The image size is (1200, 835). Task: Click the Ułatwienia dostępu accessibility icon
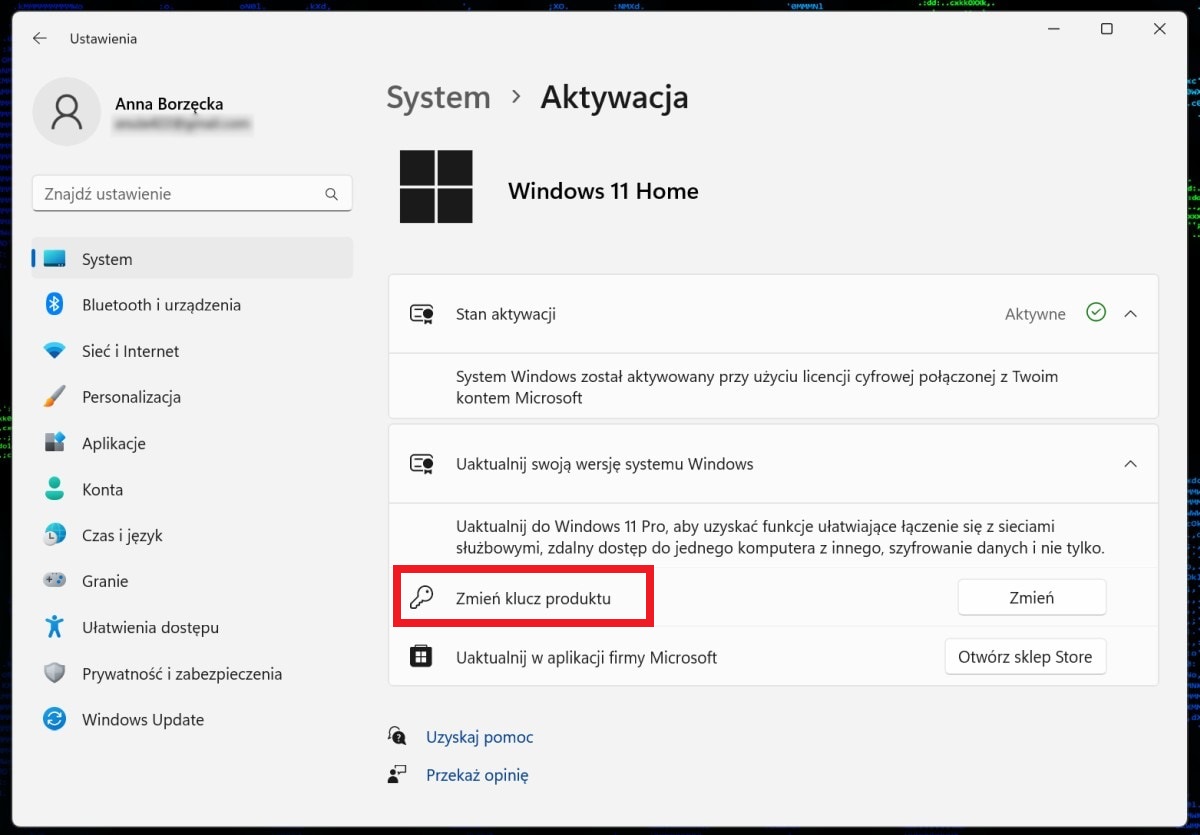coord(54,627)
